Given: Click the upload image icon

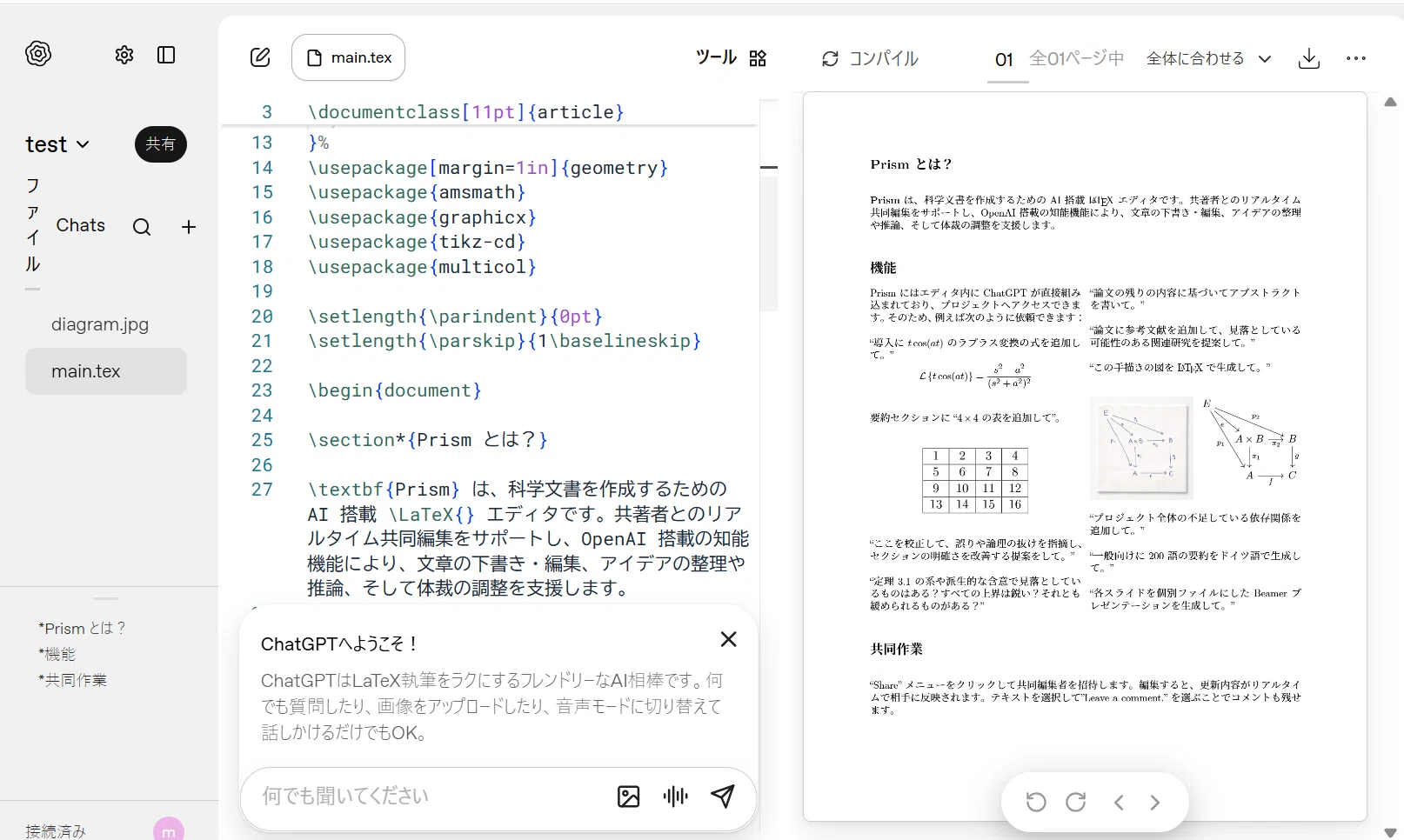Looking at the screenshot, I should click(x=628, y=796).
